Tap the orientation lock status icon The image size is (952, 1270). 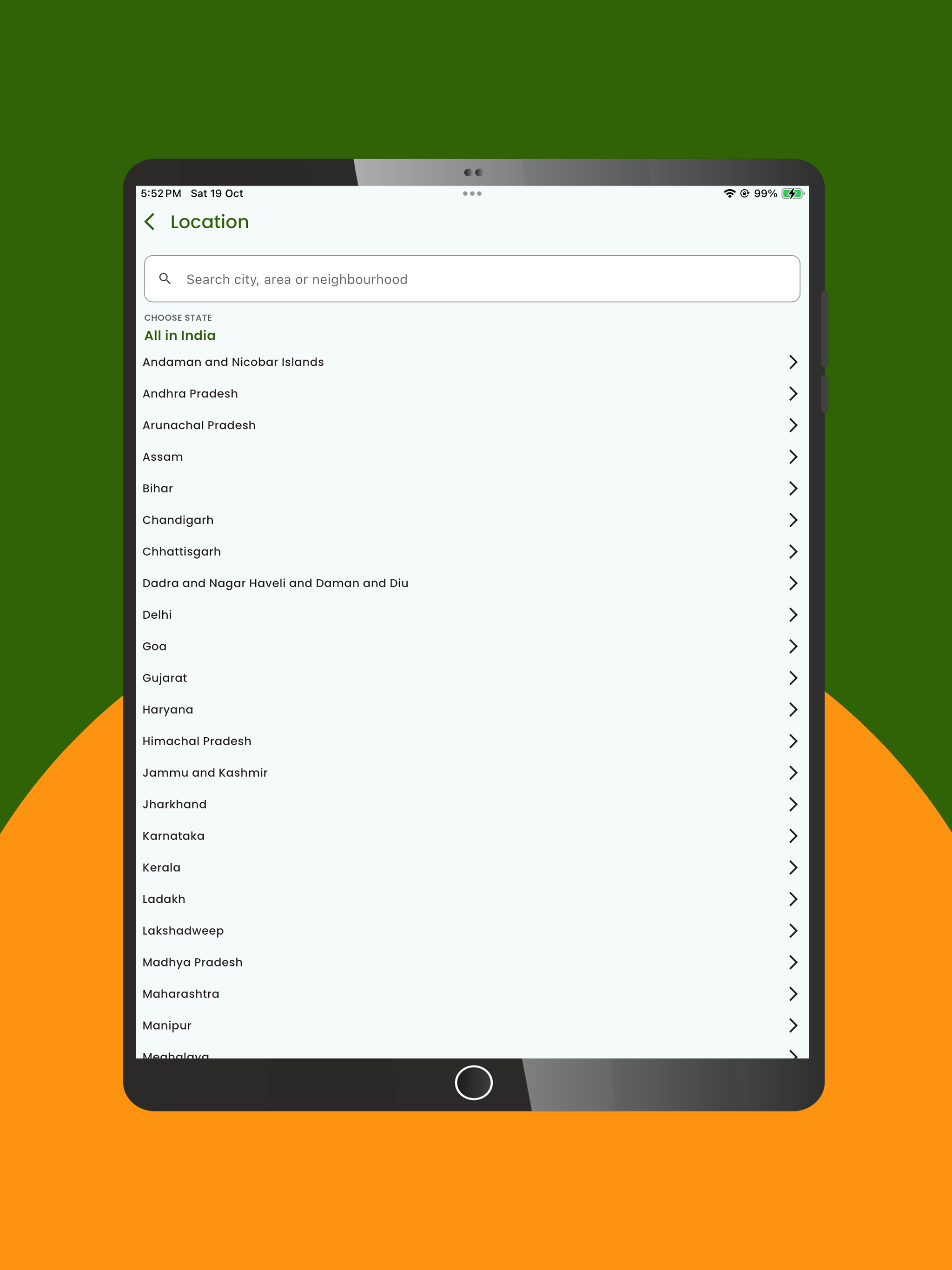745,193
